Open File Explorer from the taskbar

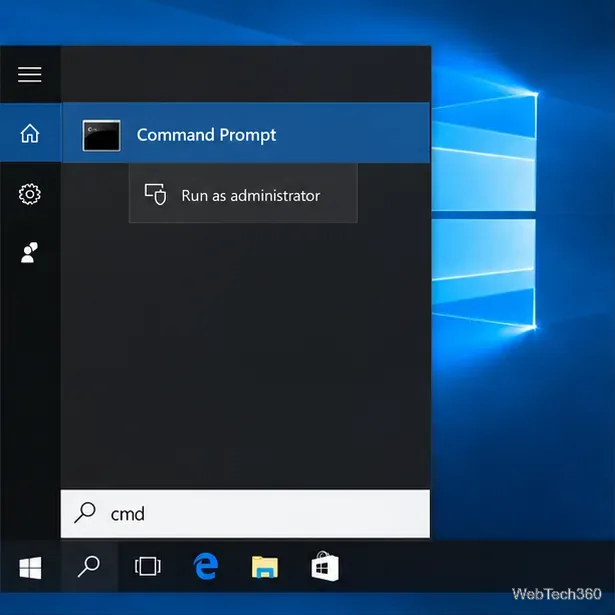click(265, 567)
